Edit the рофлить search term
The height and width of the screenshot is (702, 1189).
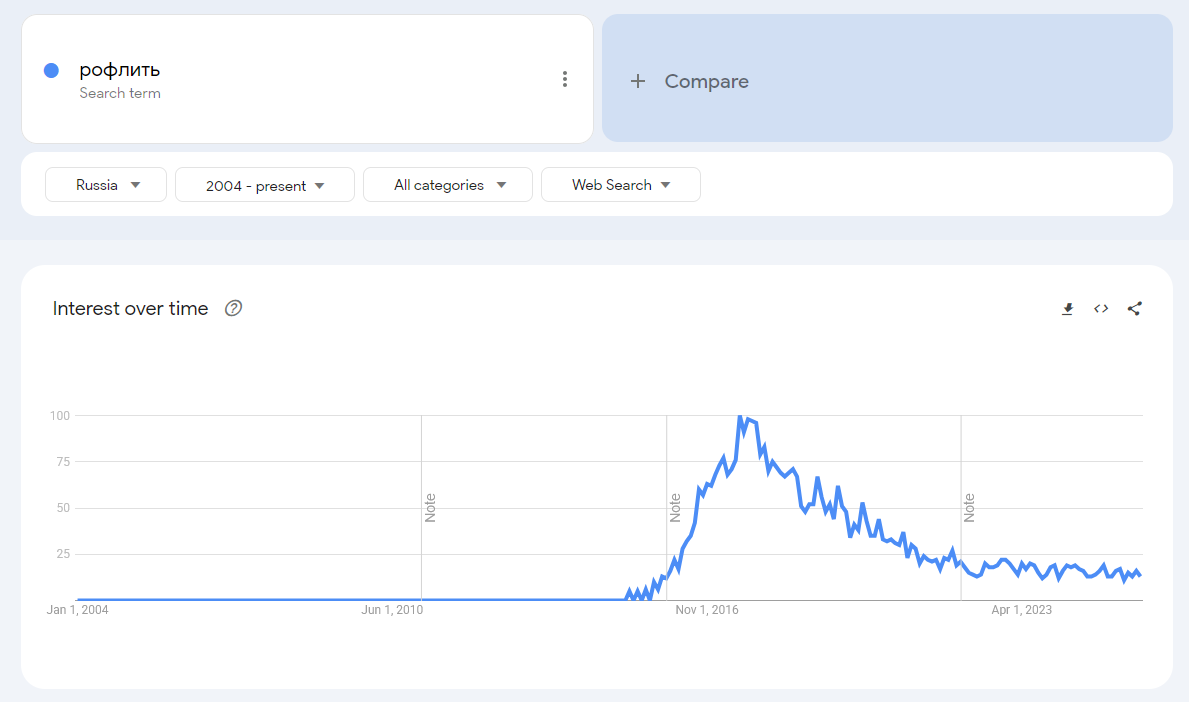coord(120,70)
